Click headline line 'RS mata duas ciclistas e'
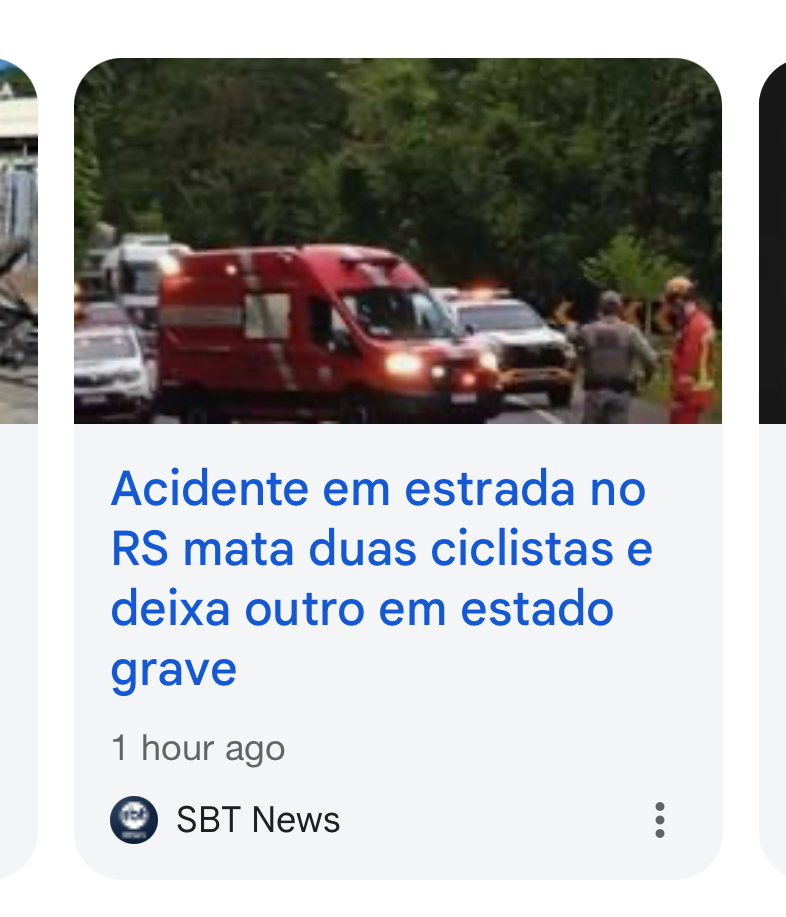The width and height of the screenshot is (786, 917). tap(381, 549)
